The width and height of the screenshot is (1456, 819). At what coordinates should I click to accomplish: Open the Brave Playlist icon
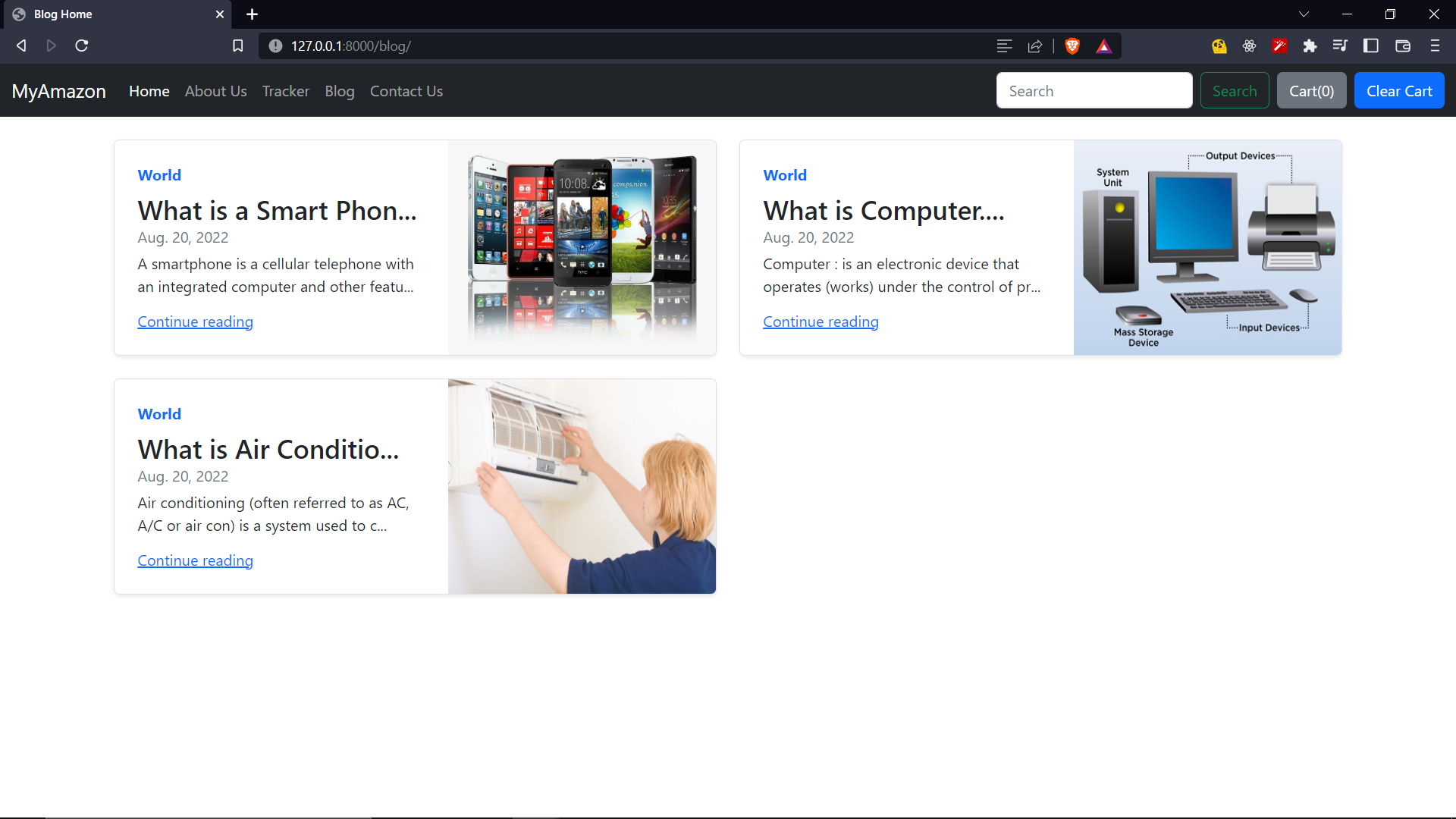(1341, 45)
